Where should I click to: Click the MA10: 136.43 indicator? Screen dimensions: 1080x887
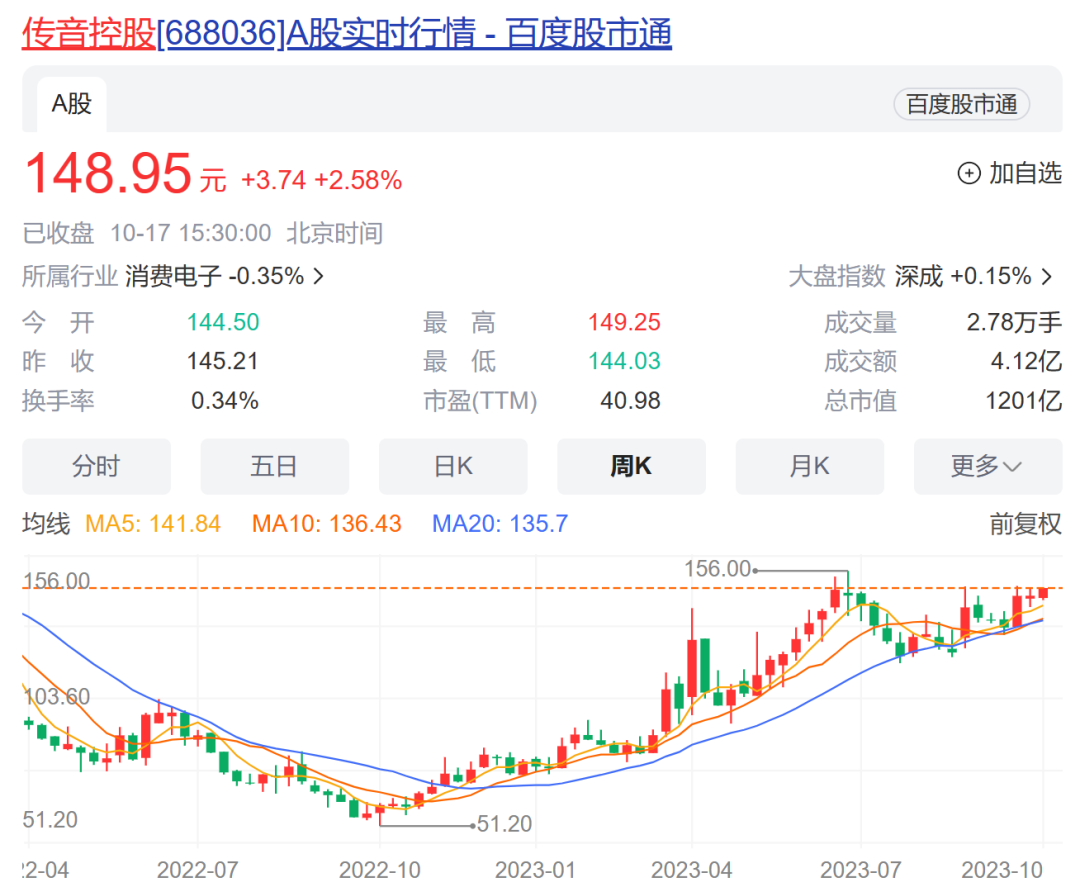click(x=326, y=524)
